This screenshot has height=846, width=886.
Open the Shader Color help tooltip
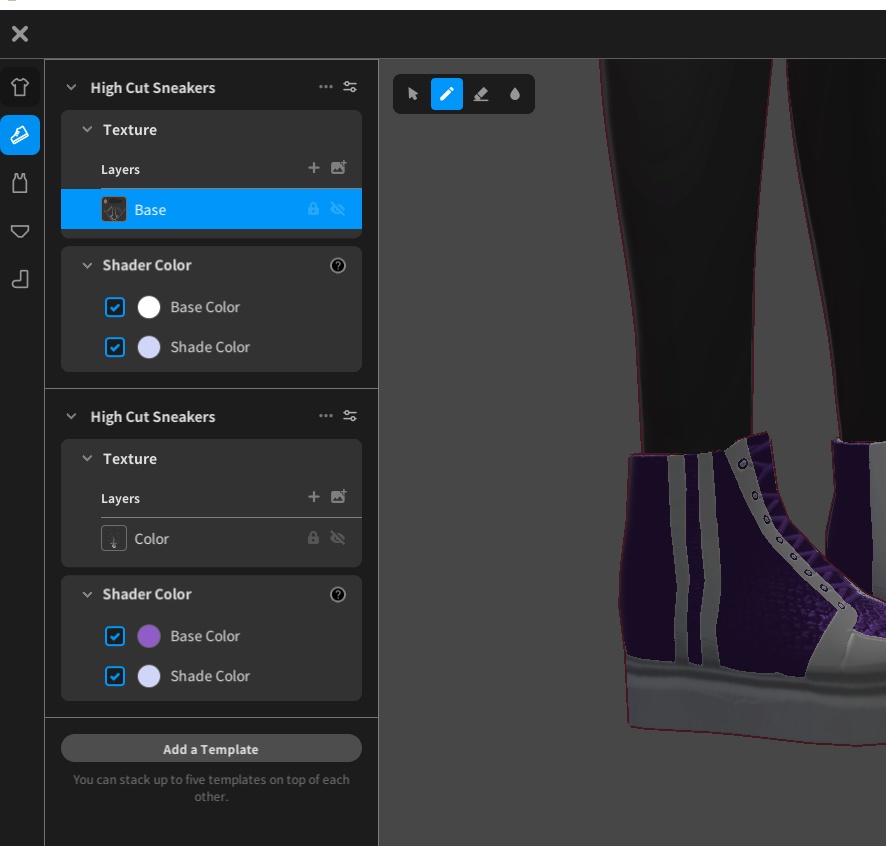(338, 265)
